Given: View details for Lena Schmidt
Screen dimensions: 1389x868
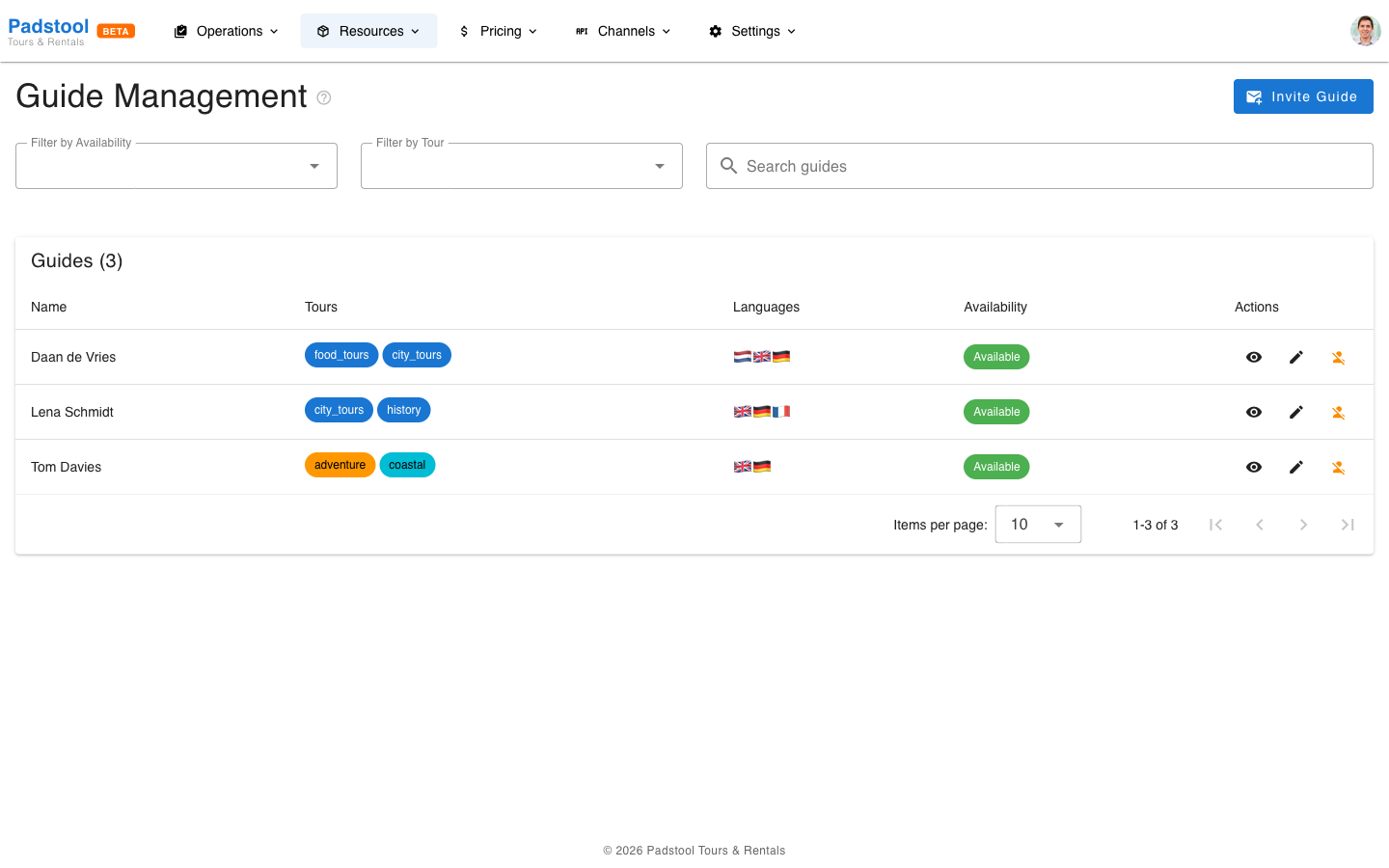Looking at the screenshot, I should 1254,412.
